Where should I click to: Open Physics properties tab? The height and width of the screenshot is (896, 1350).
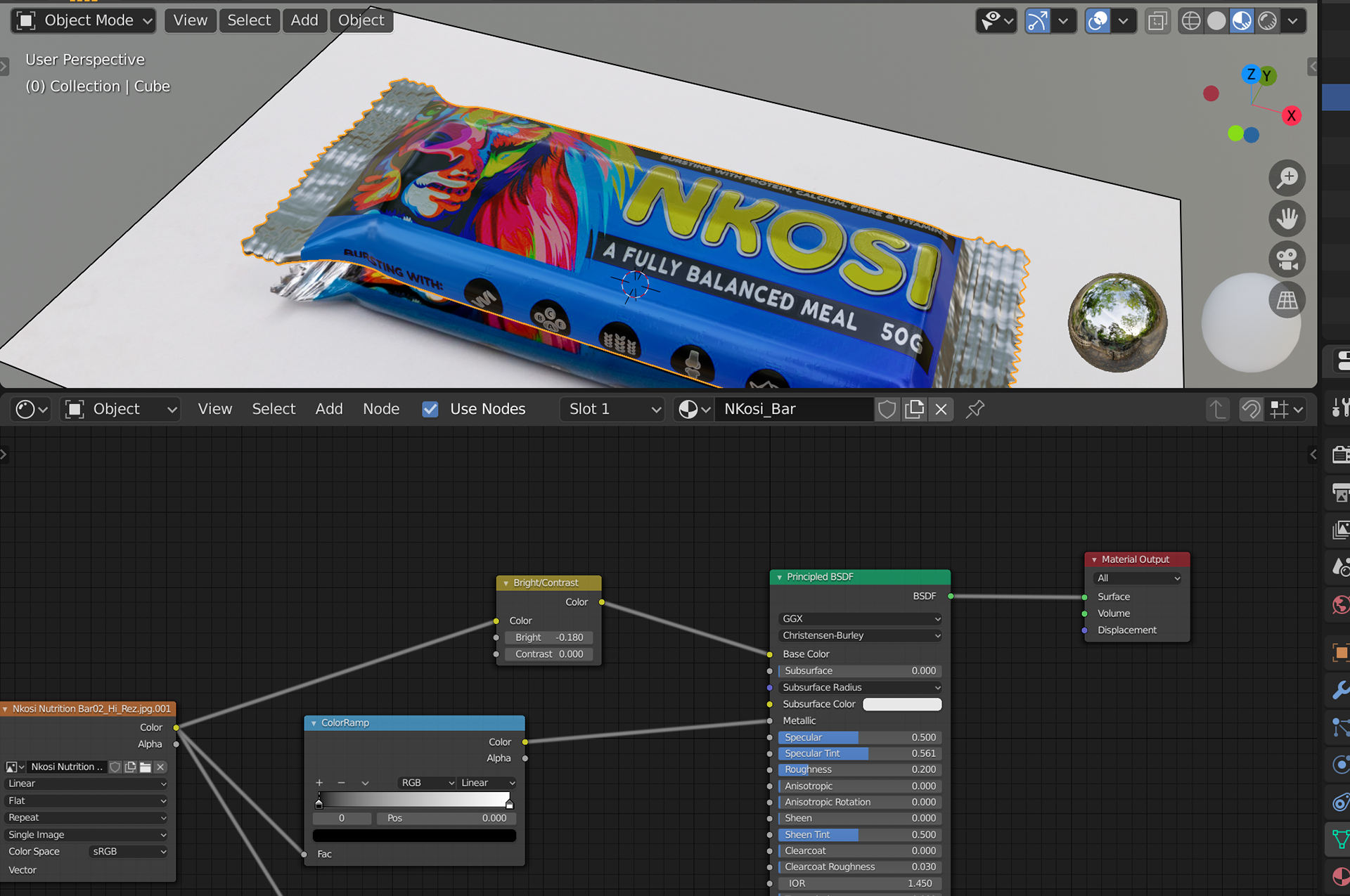[1340, 765]
